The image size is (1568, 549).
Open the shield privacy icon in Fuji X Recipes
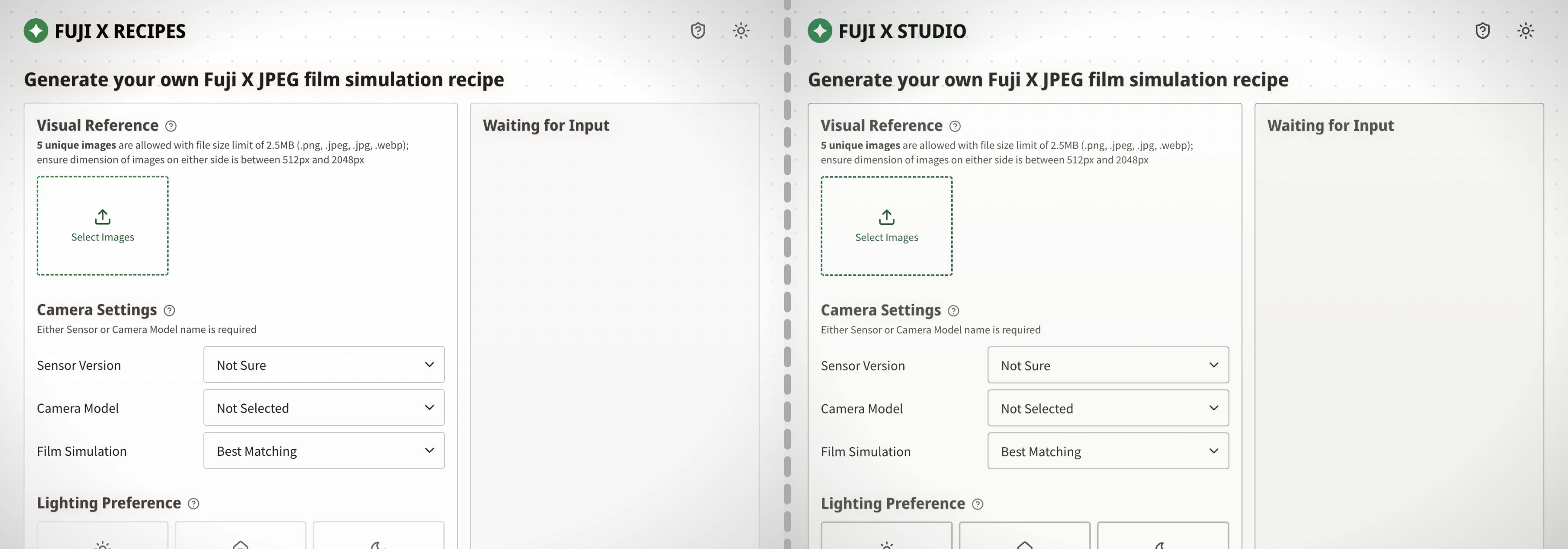(698, 30)
